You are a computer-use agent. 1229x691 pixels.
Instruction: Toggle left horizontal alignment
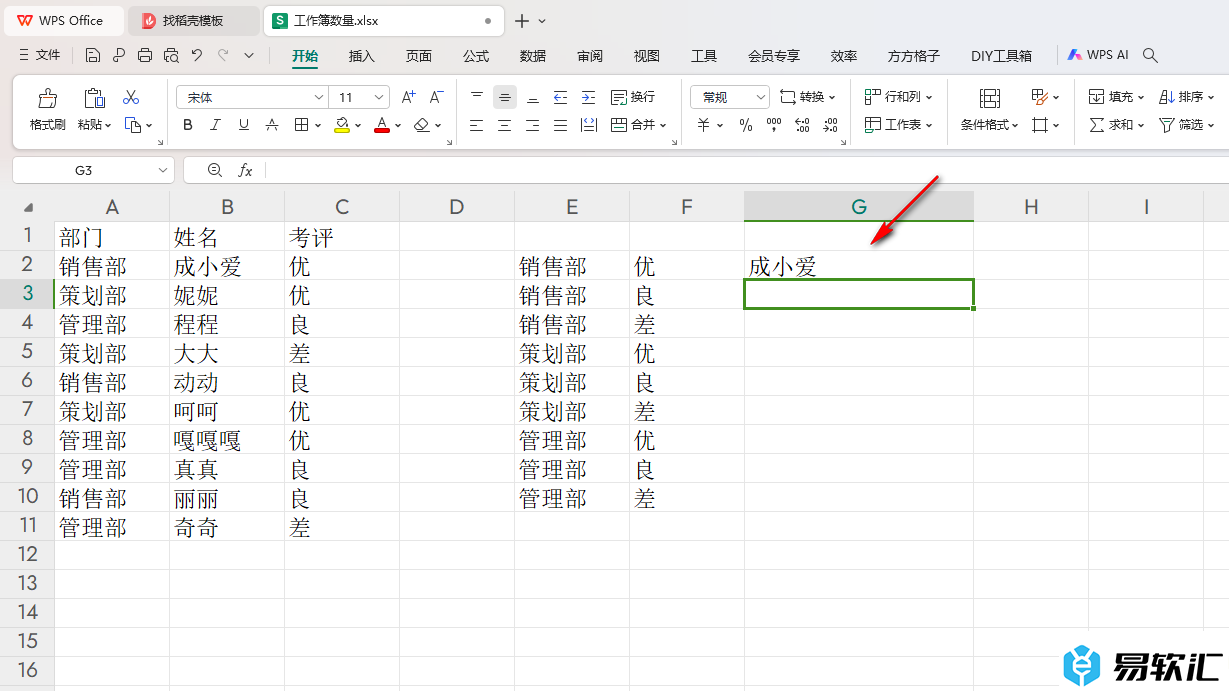(476, 125)
